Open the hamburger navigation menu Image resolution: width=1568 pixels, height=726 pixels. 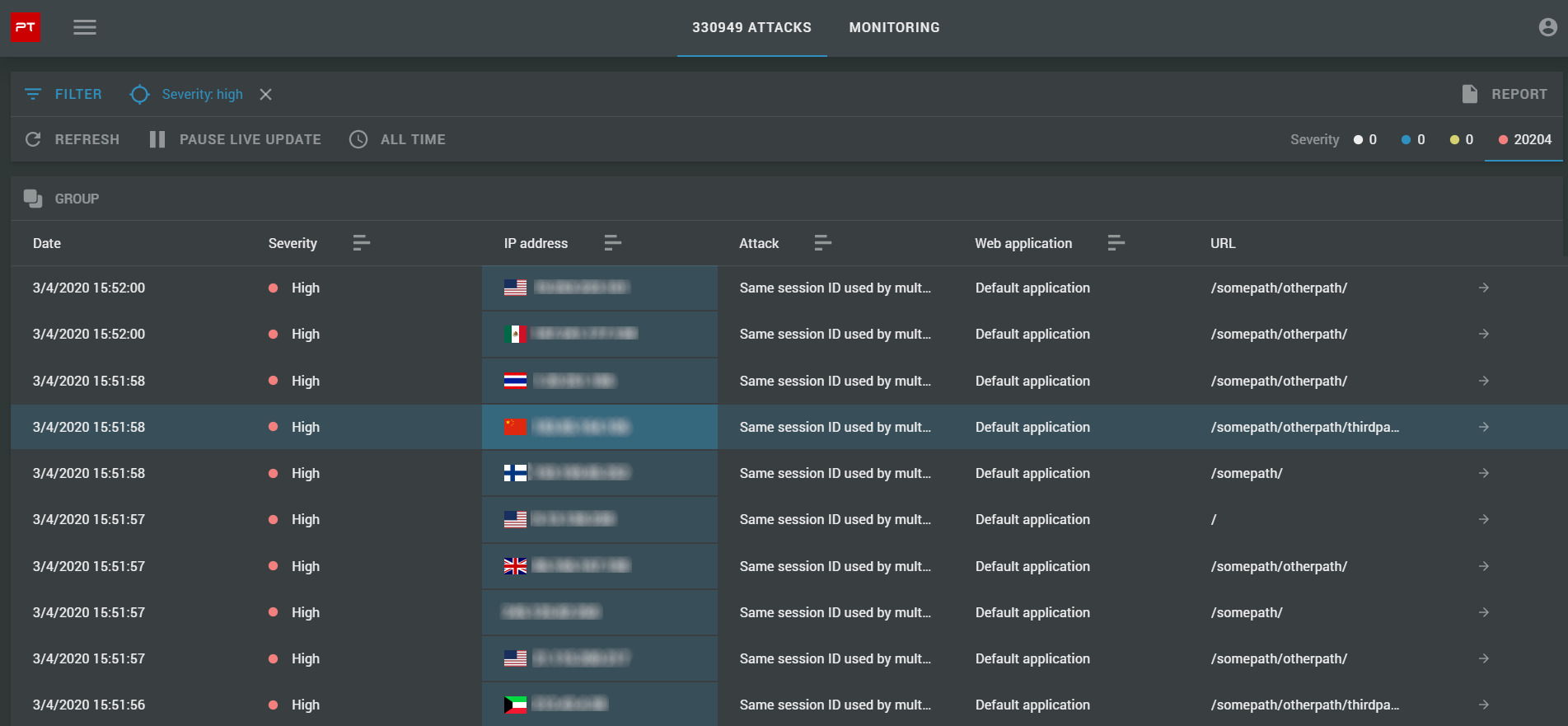point(85,27)
